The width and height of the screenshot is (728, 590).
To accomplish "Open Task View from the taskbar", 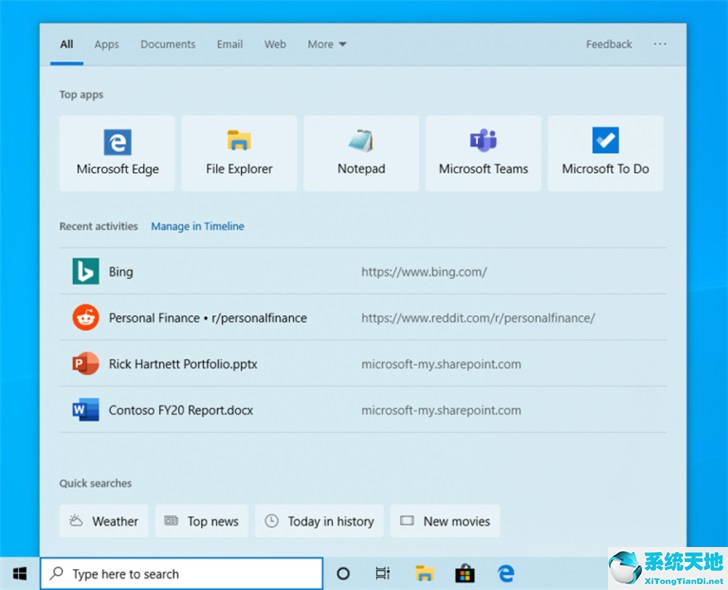I will pos(383,574).
